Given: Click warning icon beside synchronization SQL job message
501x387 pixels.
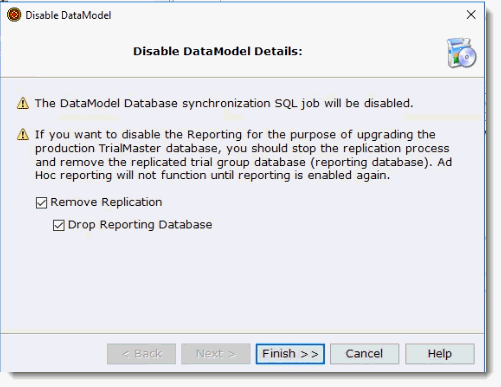Looking at the screenshot, I should 23,103.
